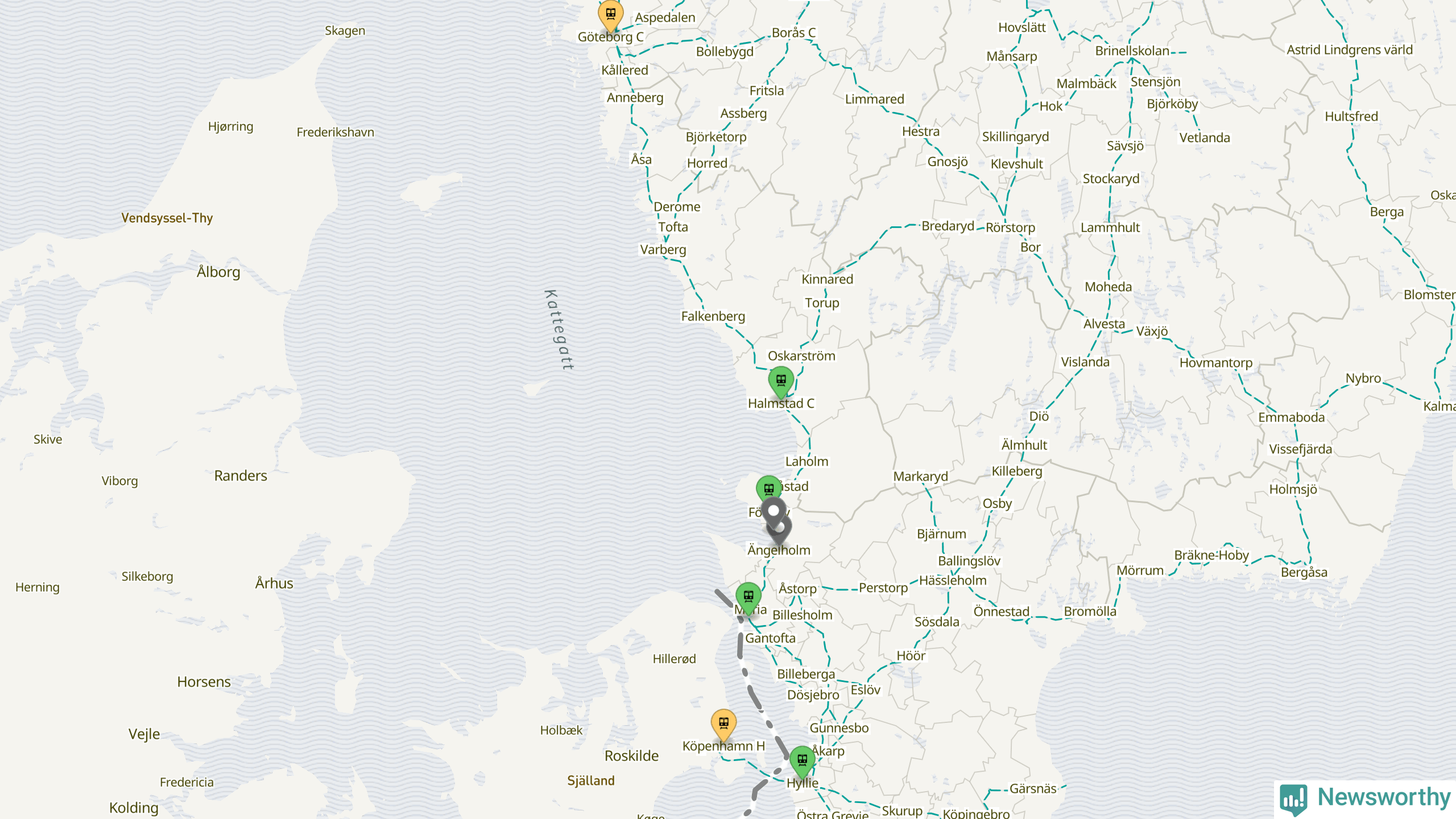This screenshot has height=819, width=1456.
Task: Select the Växjö label on the map
Action: (1152, 331)
